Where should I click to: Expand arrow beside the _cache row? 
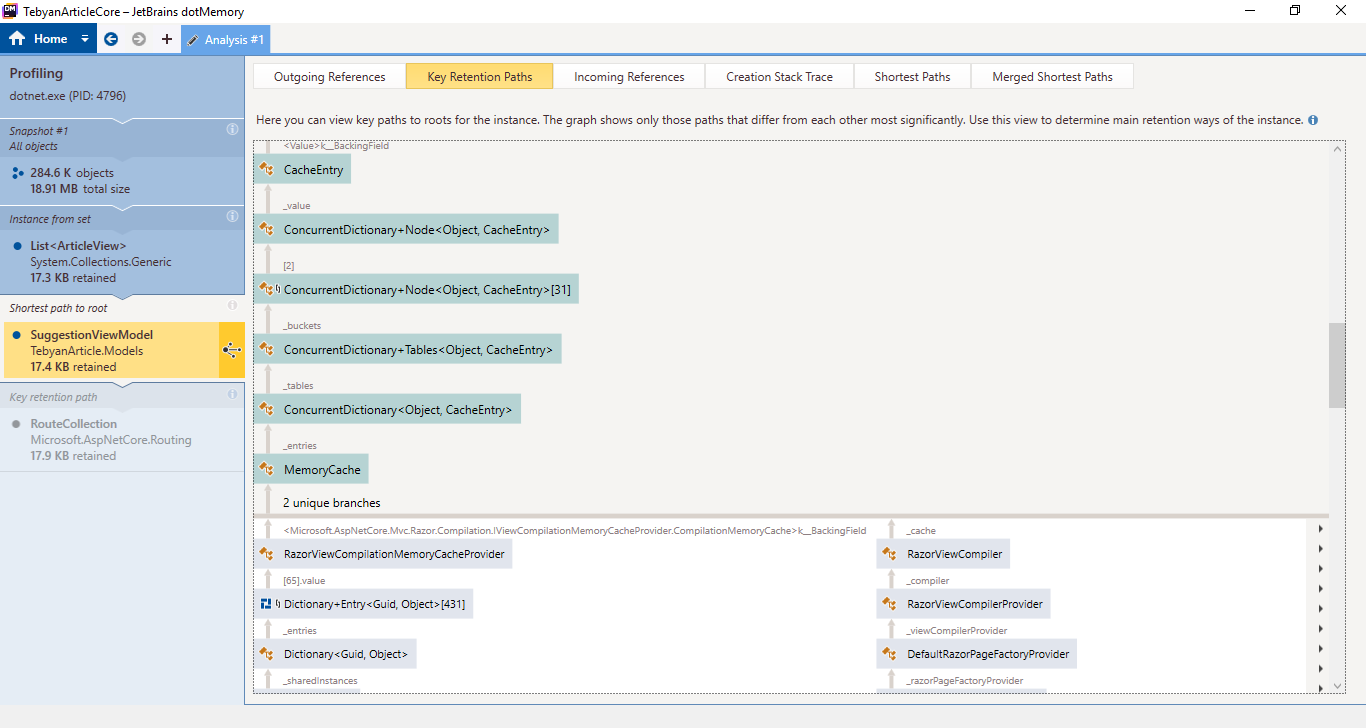(1321, 529)
